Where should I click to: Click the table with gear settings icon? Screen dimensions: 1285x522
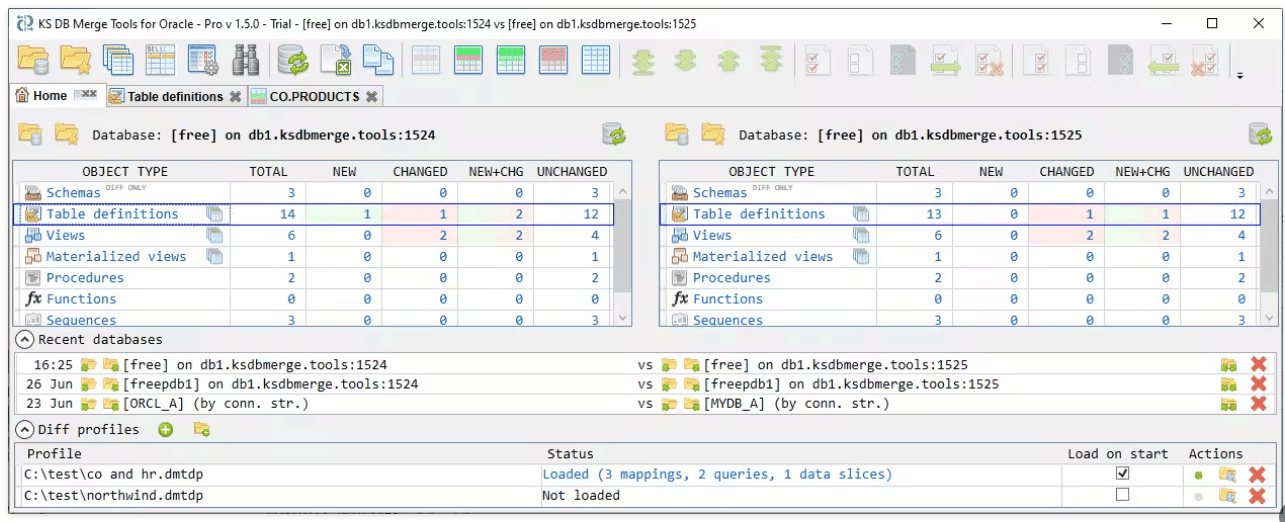(203, 61)
